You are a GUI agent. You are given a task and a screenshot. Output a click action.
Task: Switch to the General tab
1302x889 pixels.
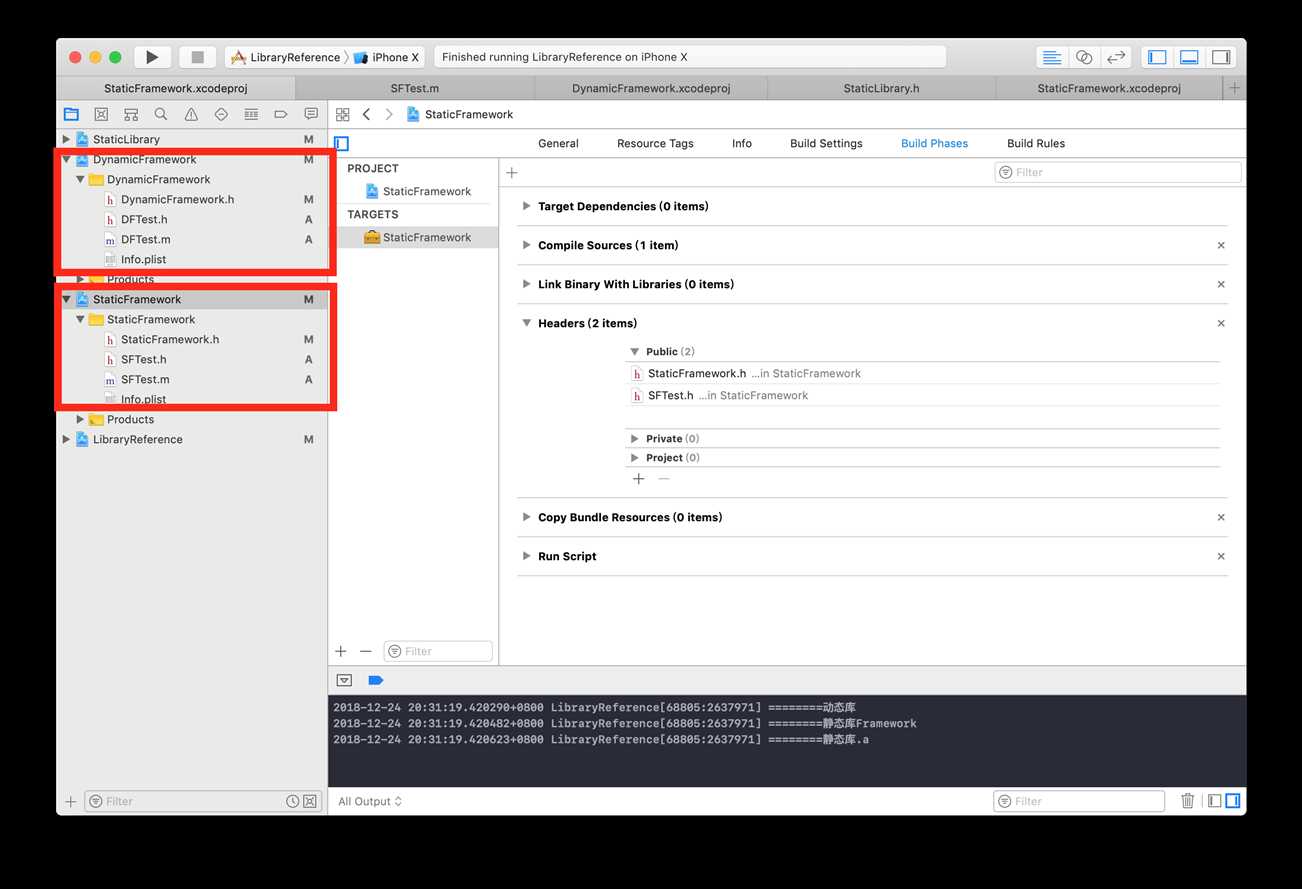coord(558,143)
